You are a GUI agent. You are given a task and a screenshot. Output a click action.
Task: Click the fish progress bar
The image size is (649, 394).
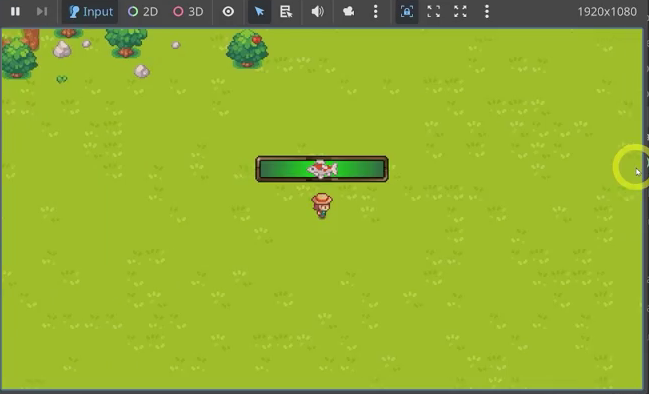(x=322, y=169)
